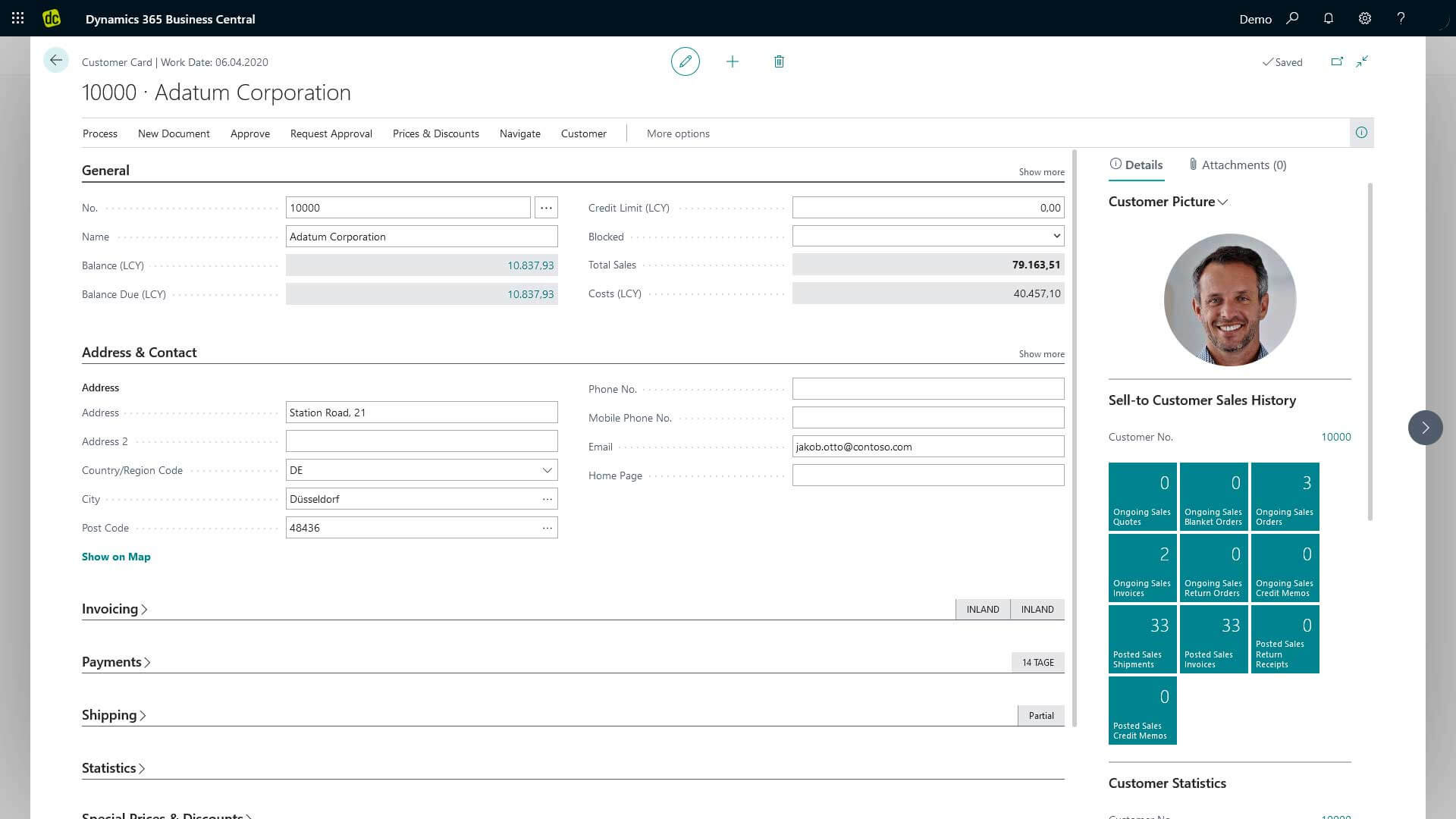Open the settings gear icon
This screenshot has height=819, width=1456.
1364,18
